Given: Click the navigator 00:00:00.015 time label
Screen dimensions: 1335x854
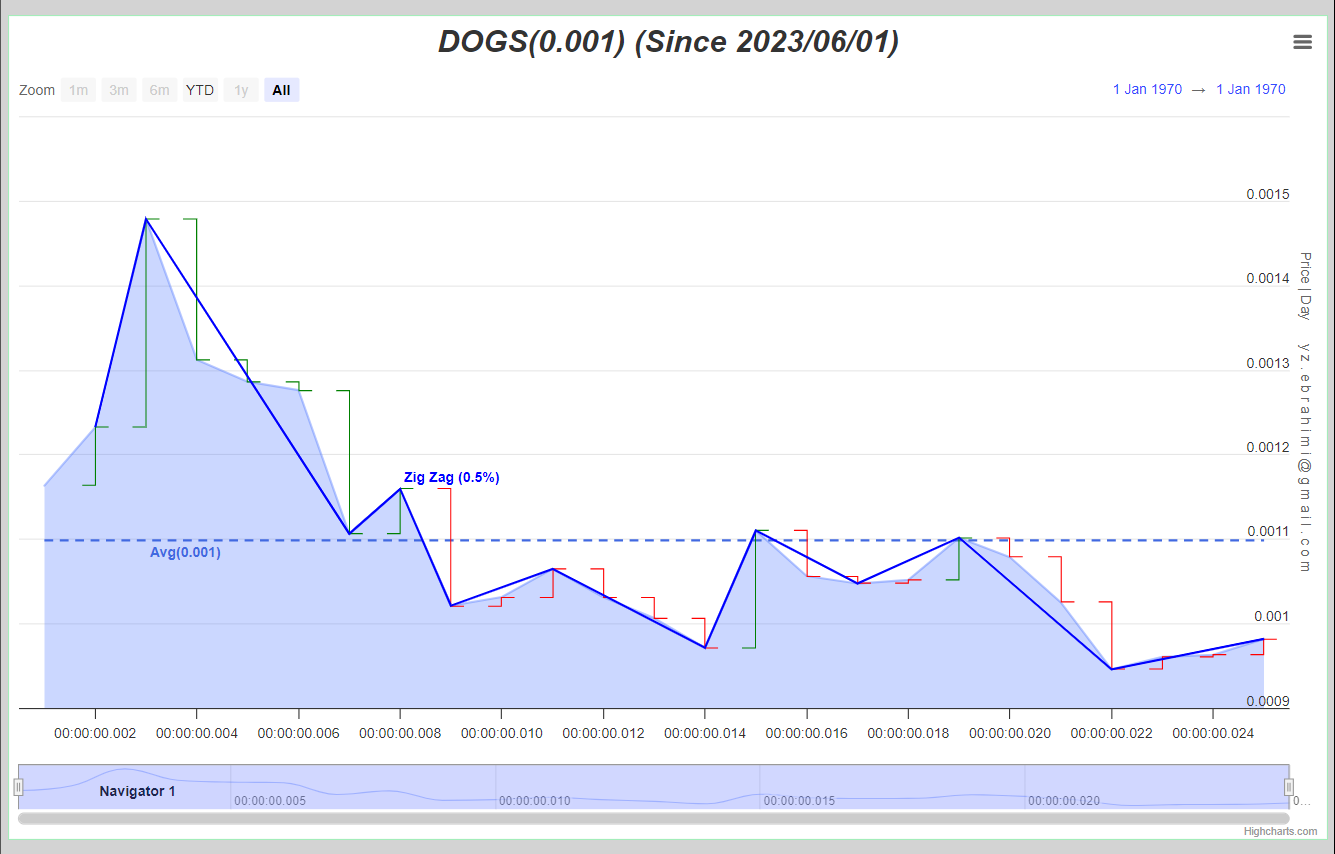Looking at the screenshot, I should point(799,801).
